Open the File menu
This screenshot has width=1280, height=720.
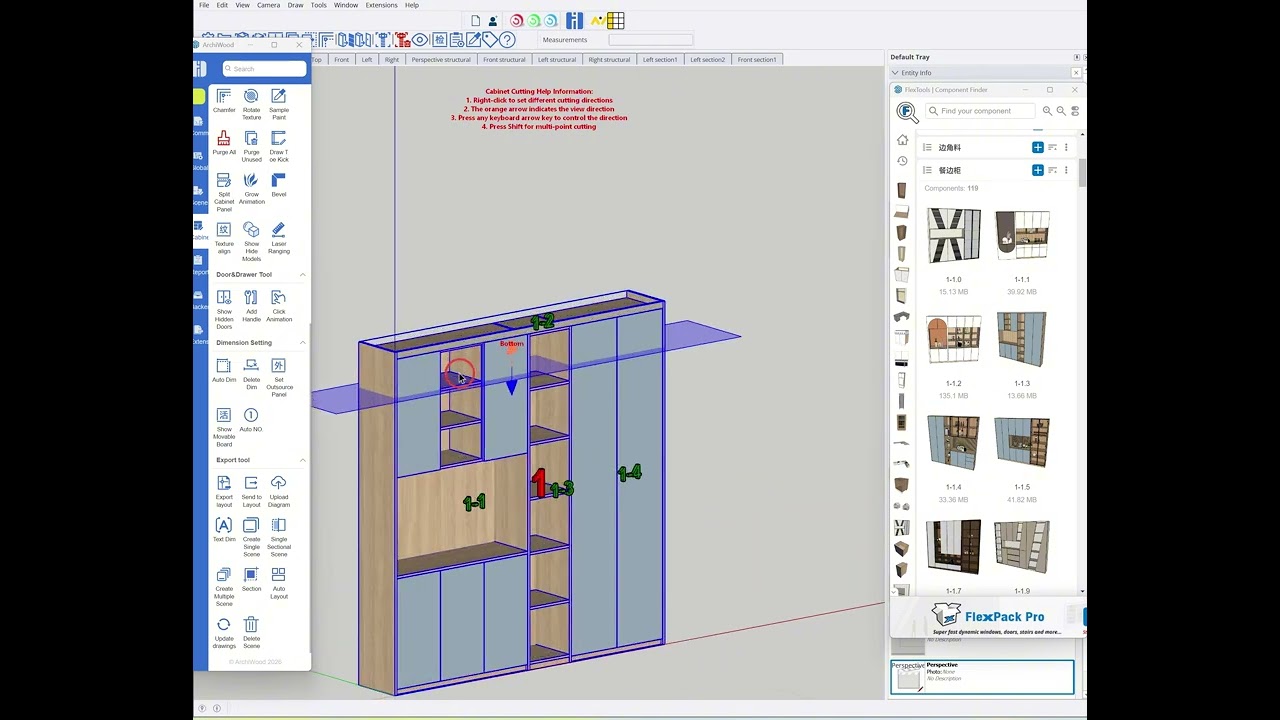point(204,5)
